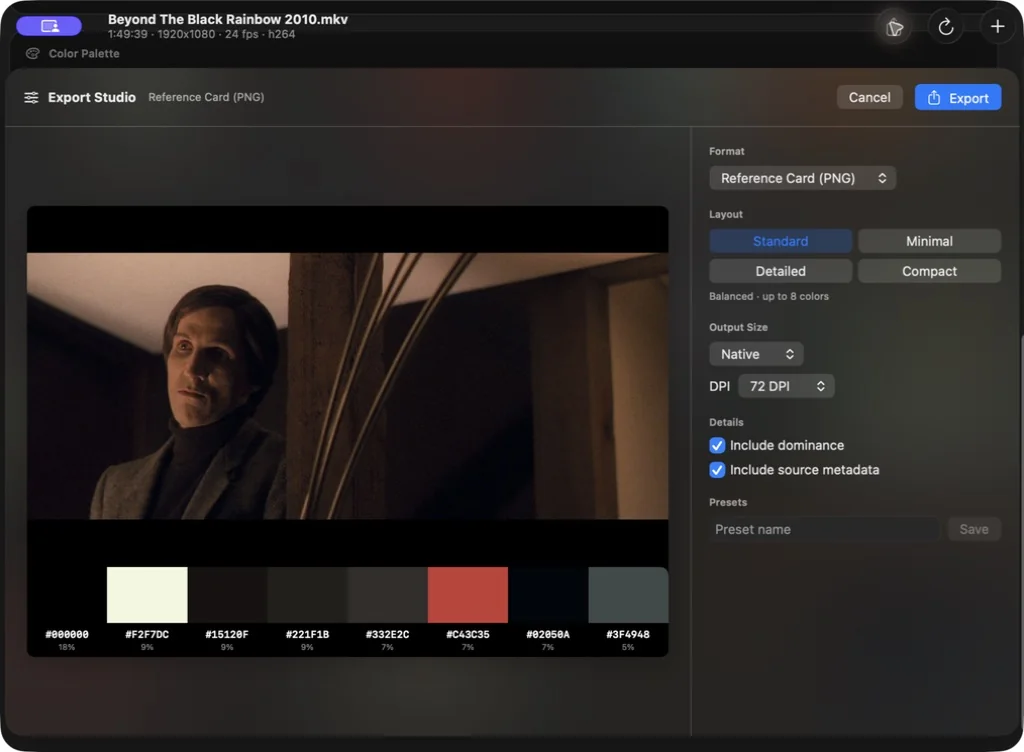Screen dimensions: 1024x752
Task: Toggle Include dominance checkbox
Action: tap(717, 445)
